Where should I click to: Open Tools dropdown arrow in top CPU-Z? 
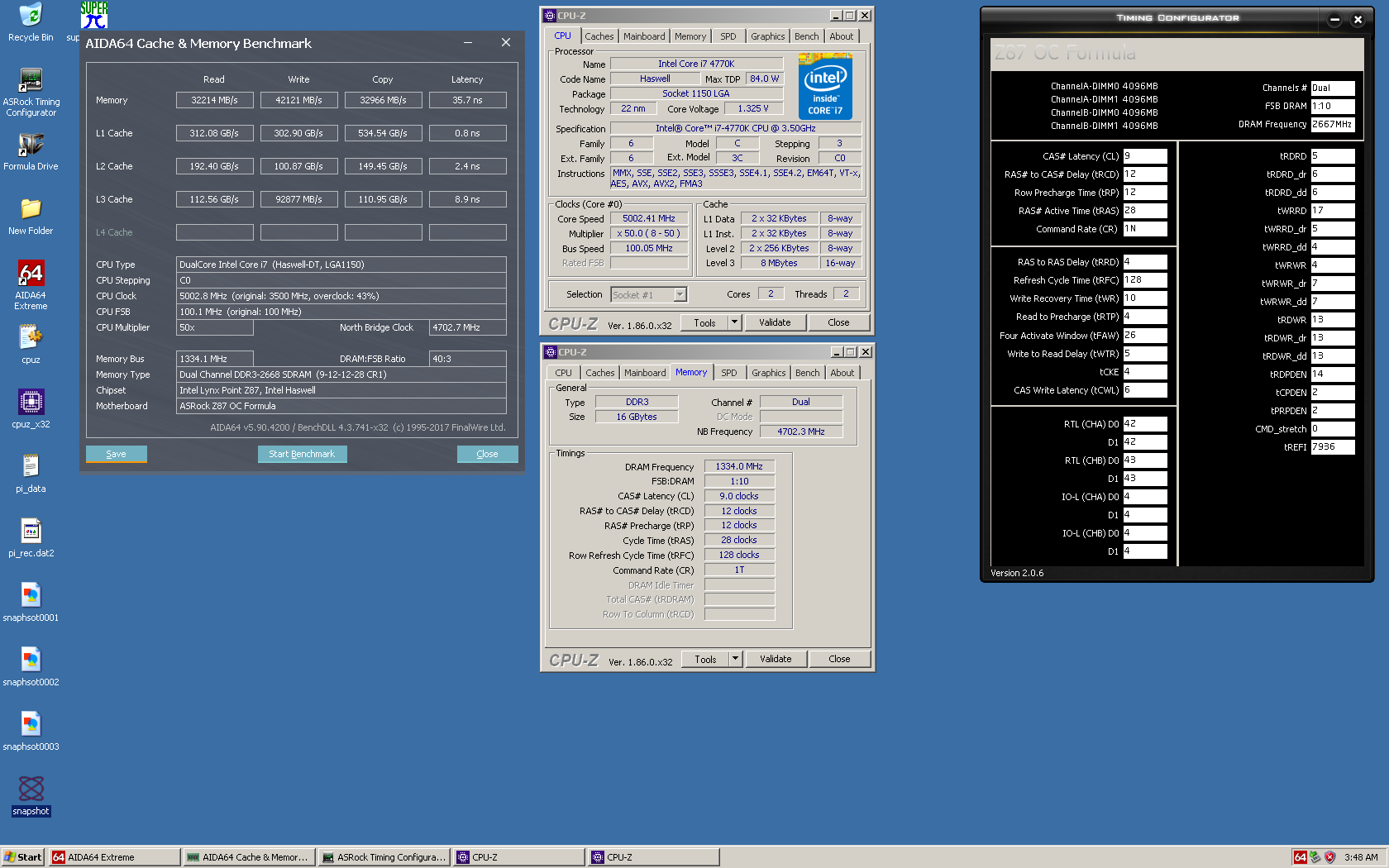(x=734, y=322)
